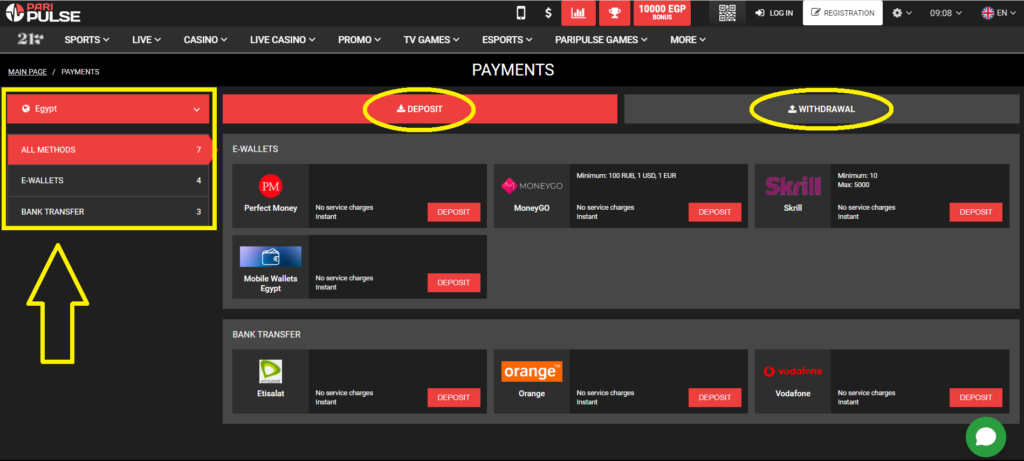Image resolution: width=1024 pixels, height=461 pixels.
Task: Open the QR code icon
Action: click(x=727, y=13)
